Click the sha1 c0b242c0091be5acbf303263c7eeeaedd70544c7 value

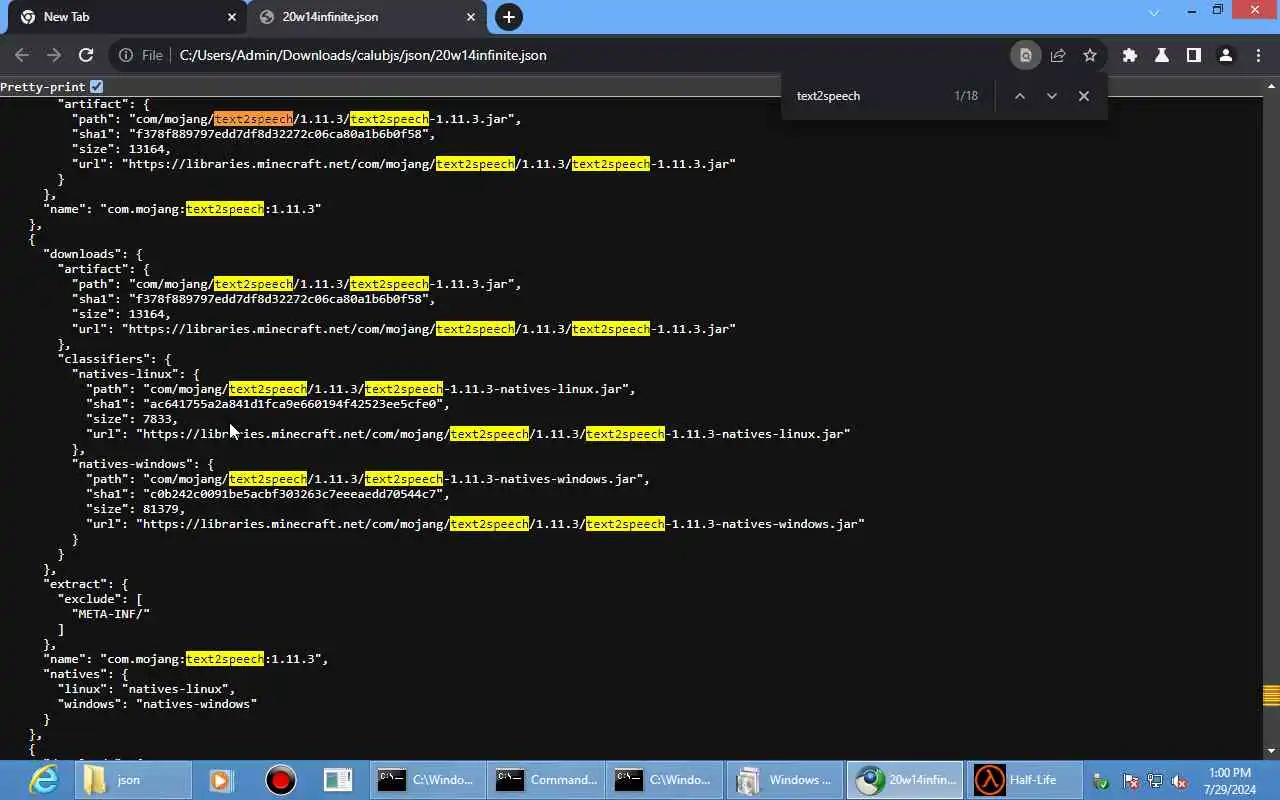295,494
